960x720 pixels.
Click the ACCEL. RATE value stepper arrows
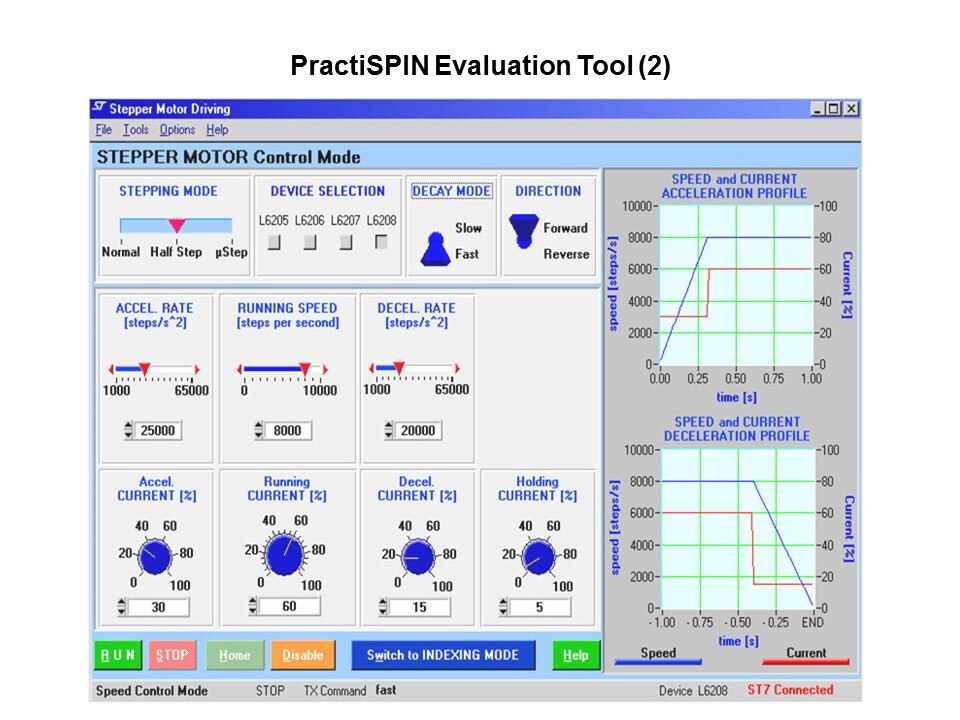pyautogui.click(x=128, y=431)
